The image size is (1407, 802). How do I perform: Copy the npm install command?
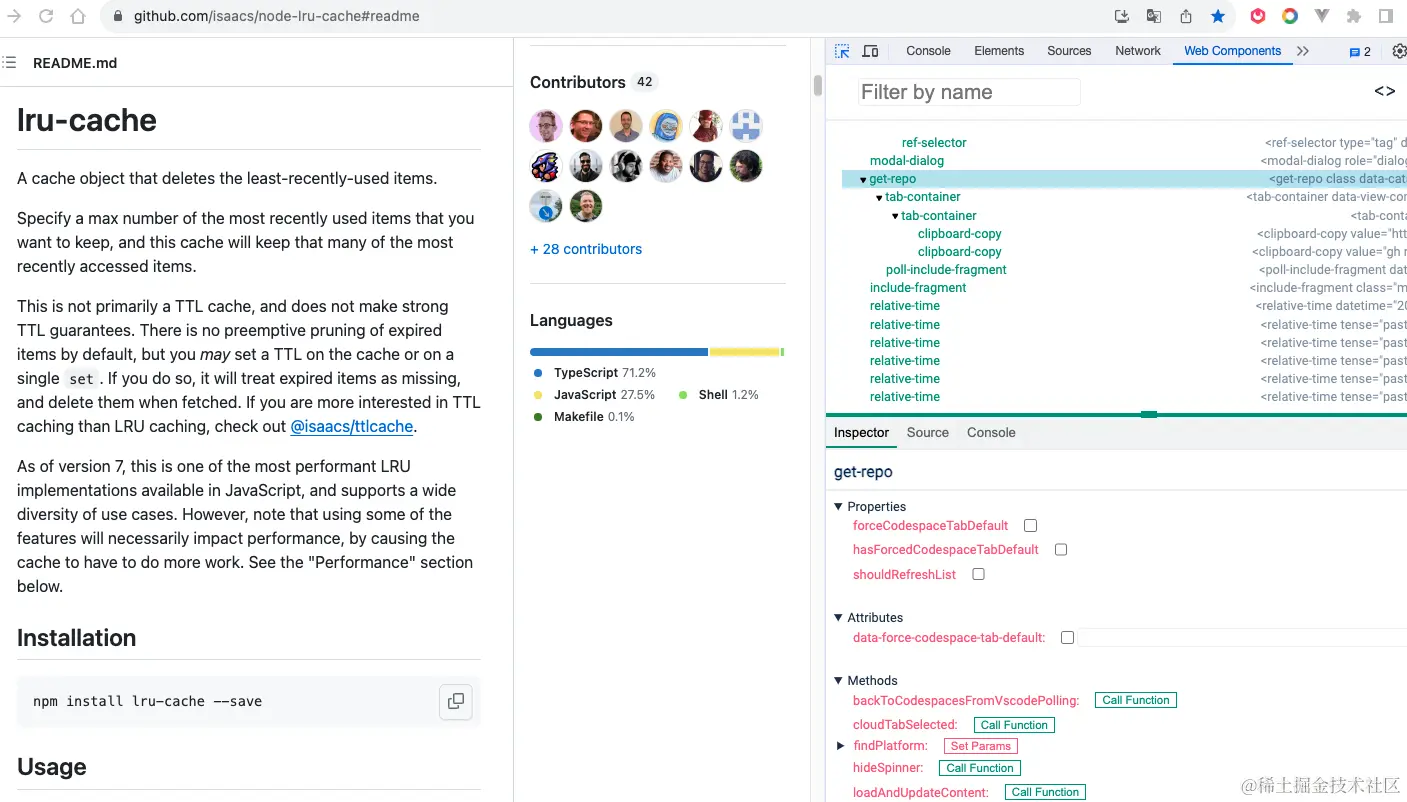pos(455,701)
